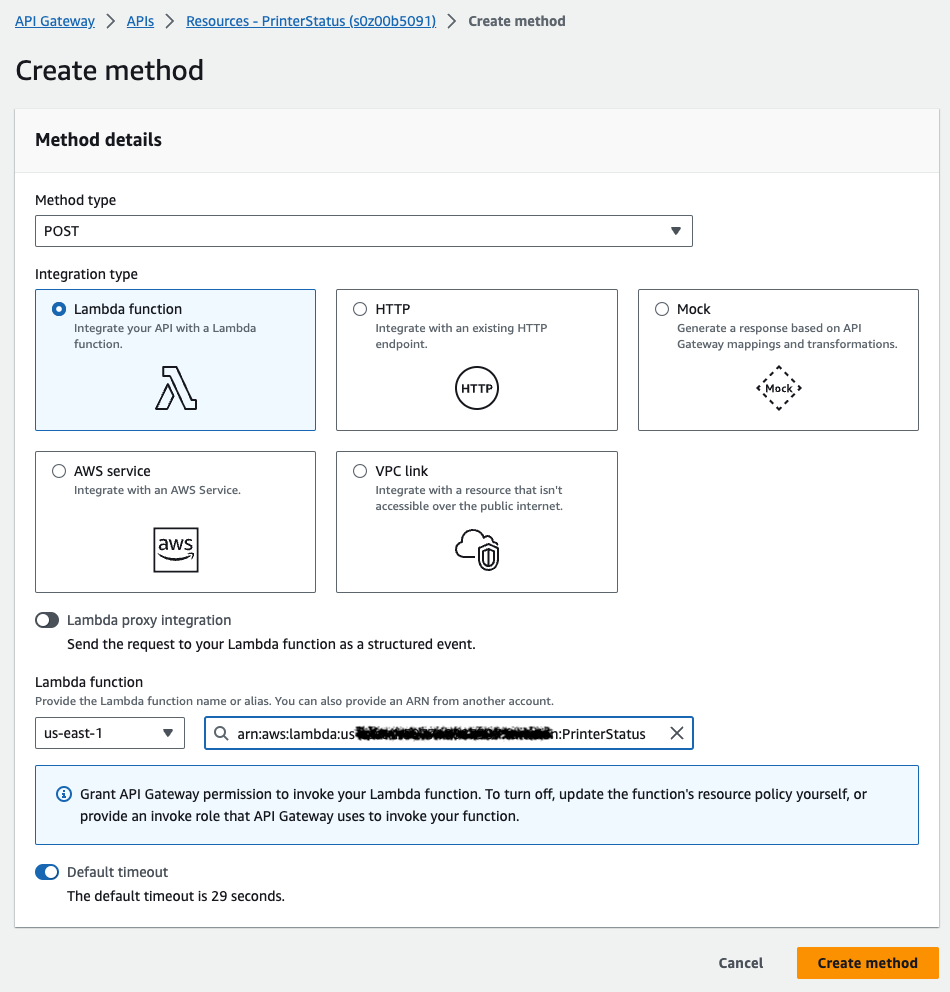Turn off the Default timeout toggle
The width and height of the screenshot is (950, 992).
click(x=47, y=872)
